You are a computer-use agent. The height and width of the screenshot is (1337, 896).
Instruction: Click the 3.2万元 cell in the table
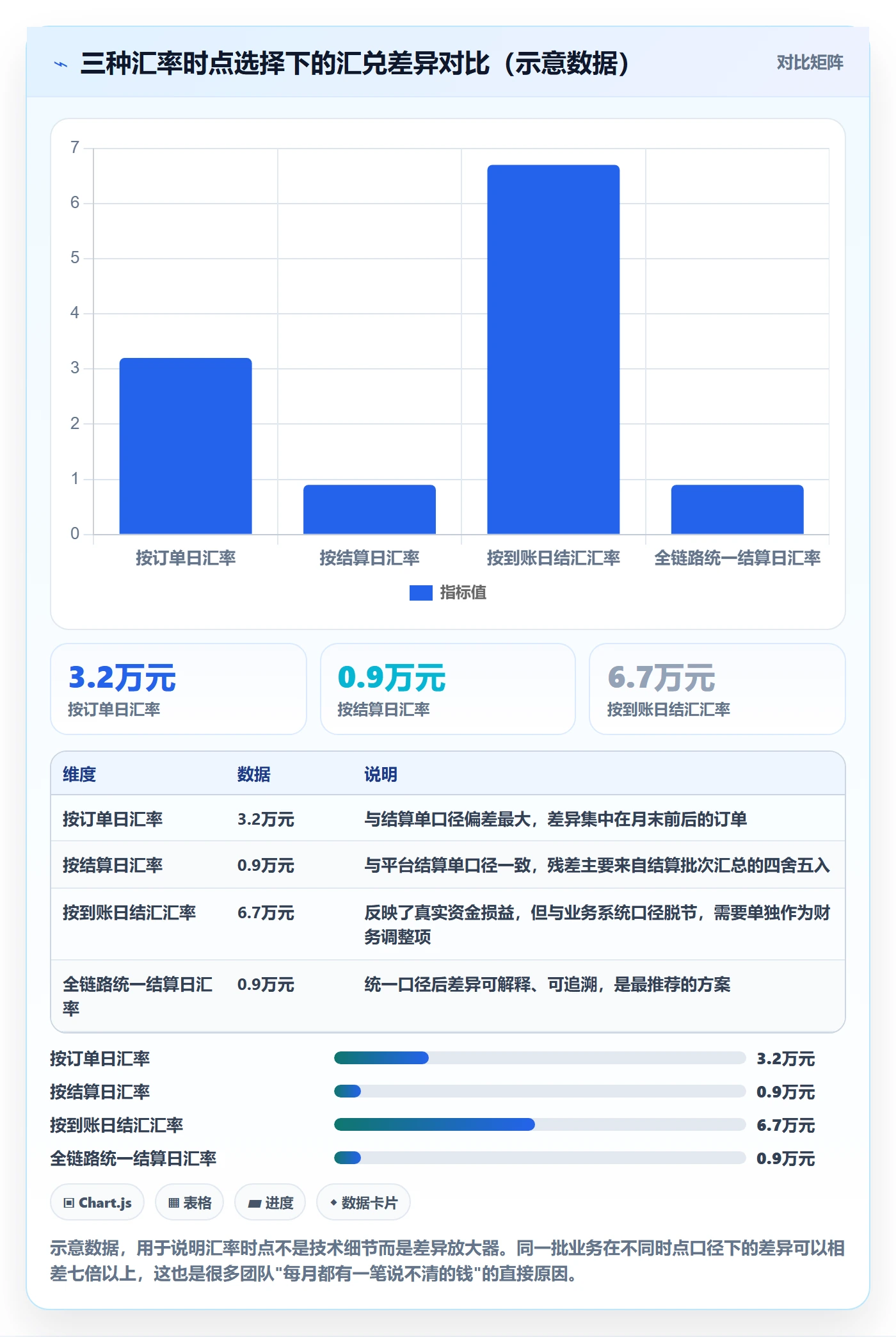coord(266,819)
